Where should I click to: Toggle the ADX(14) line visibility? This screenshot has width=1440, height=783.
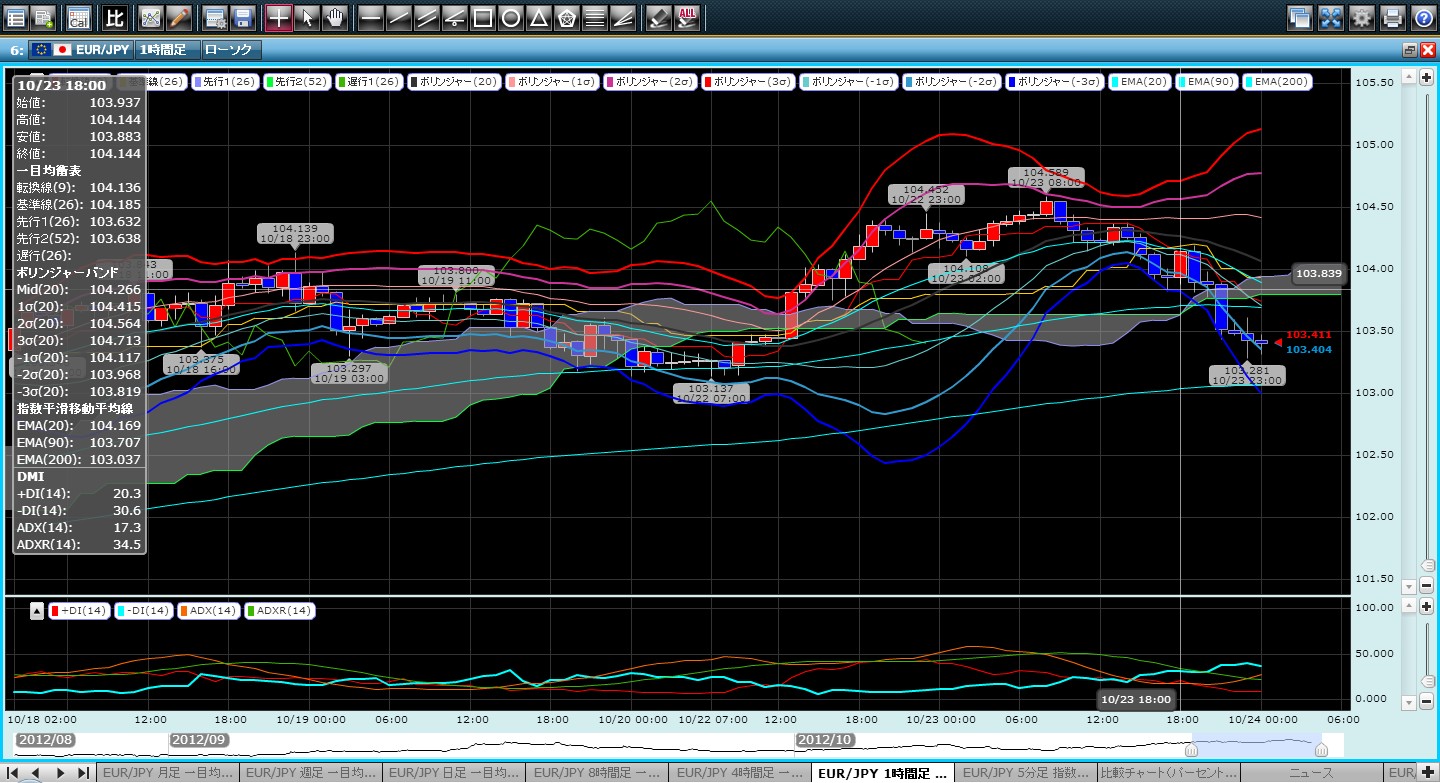tap(209, 610)
